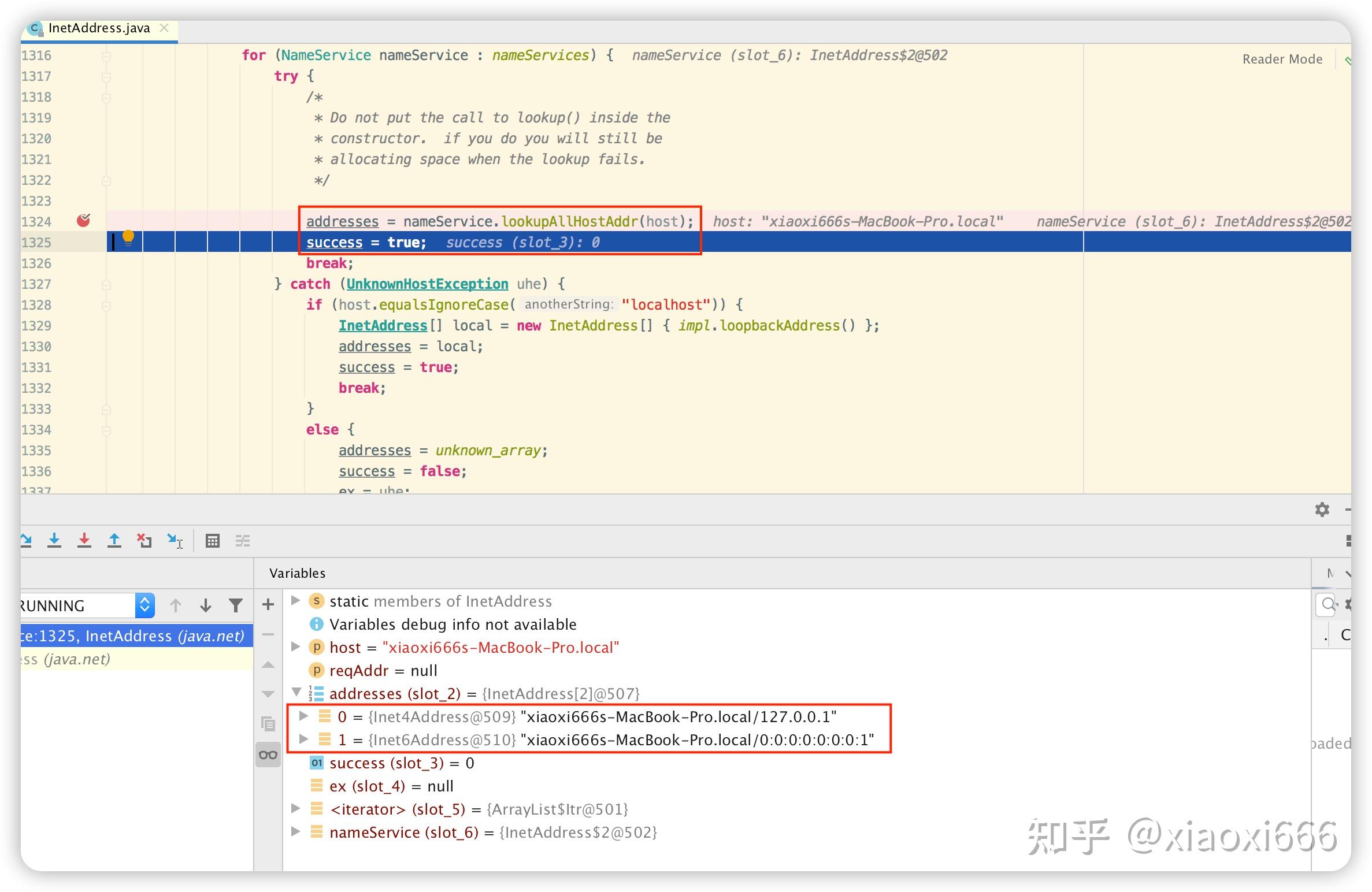Toggle the glasses watches icon
The height and width of the screenshot is (892, 1372).
point(268,755)
